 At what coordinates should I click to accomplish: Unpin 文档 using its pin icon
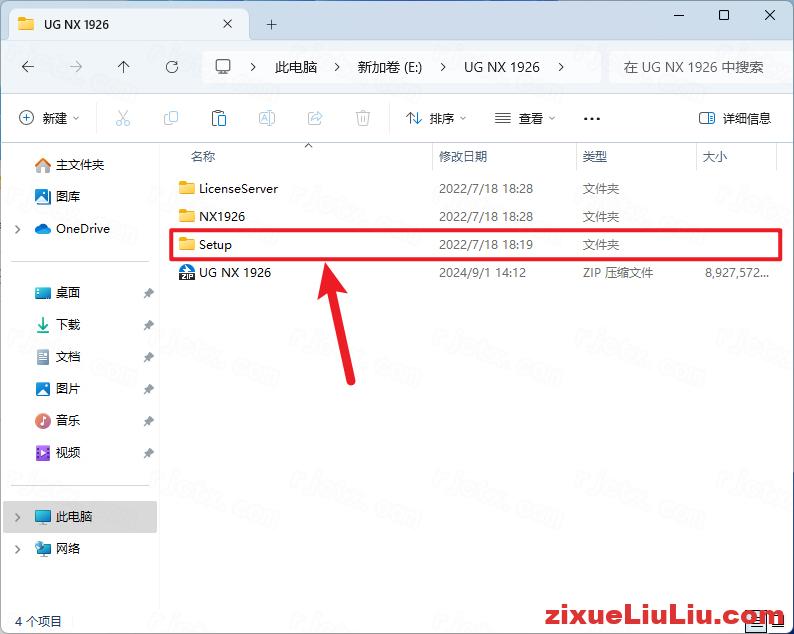pos(148,357)
